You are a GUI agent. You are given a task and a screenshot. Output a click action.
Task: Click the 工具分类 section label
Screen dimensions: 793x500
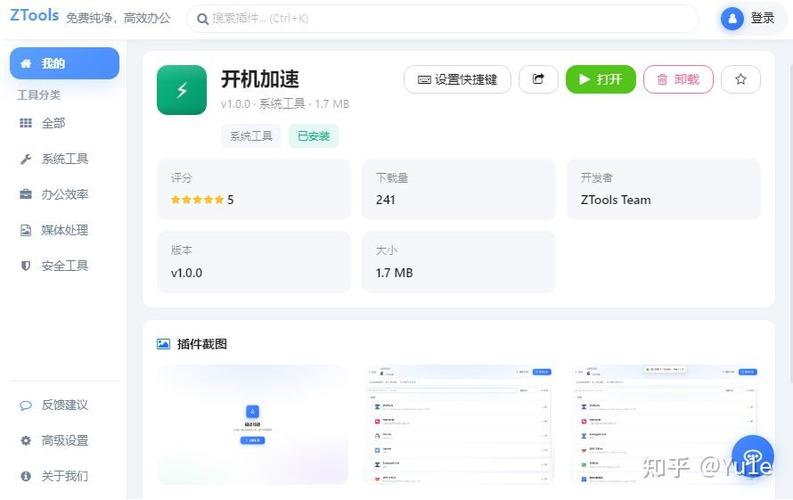[39, 95]
